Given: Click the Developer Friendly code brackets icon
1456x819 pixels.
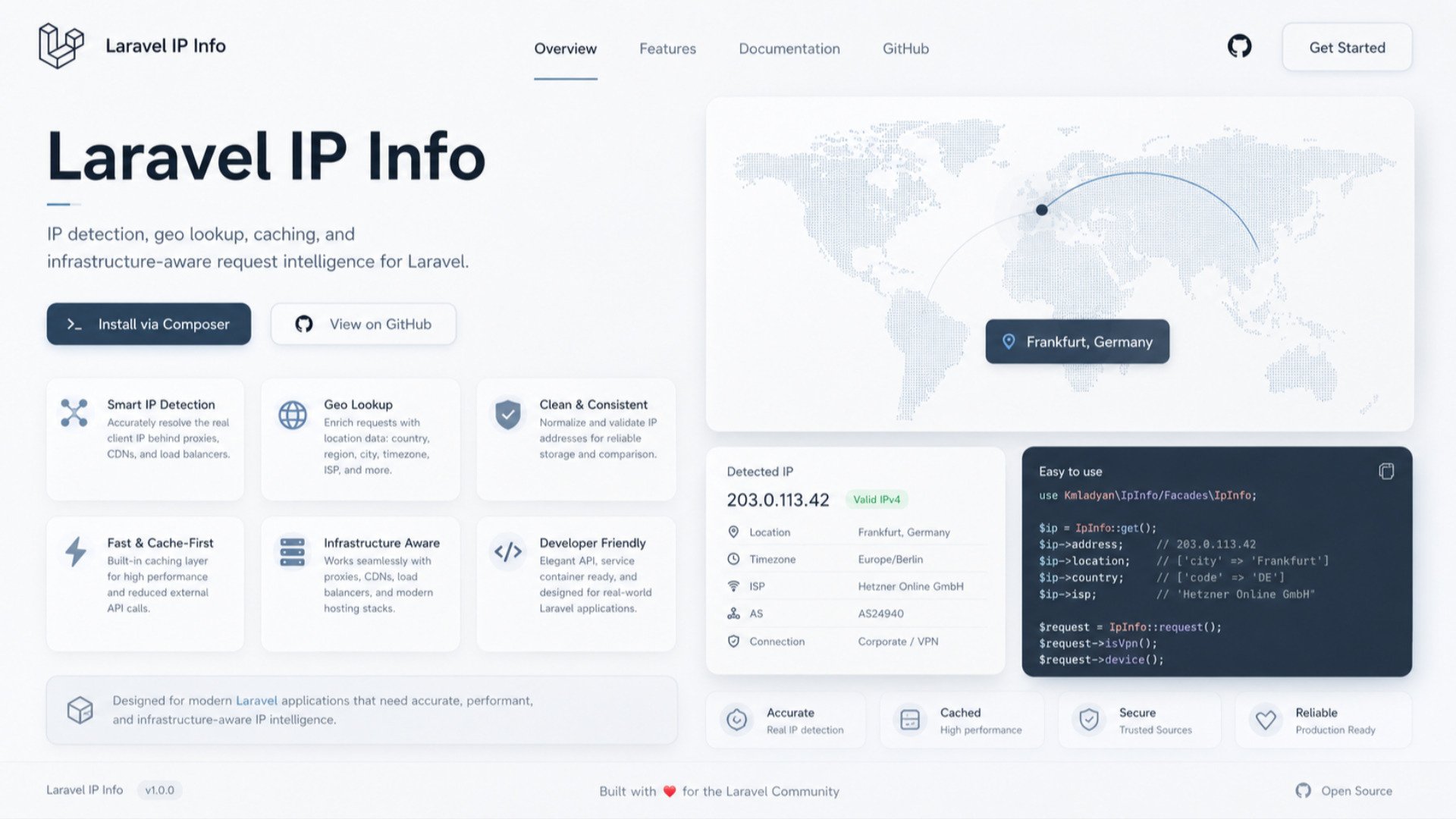Looking at the screenshot, I should click(x=508, y=551).
